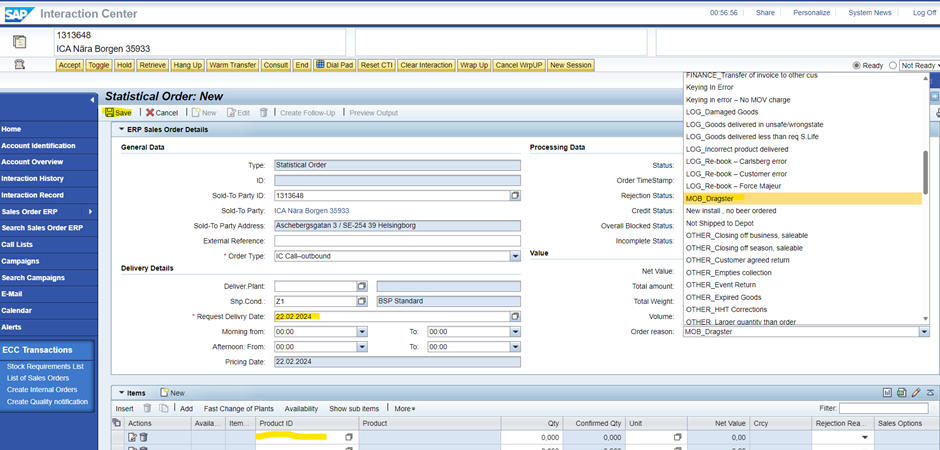
Task: Select the Not Ready radio button
Action: [x=893, y=66]
